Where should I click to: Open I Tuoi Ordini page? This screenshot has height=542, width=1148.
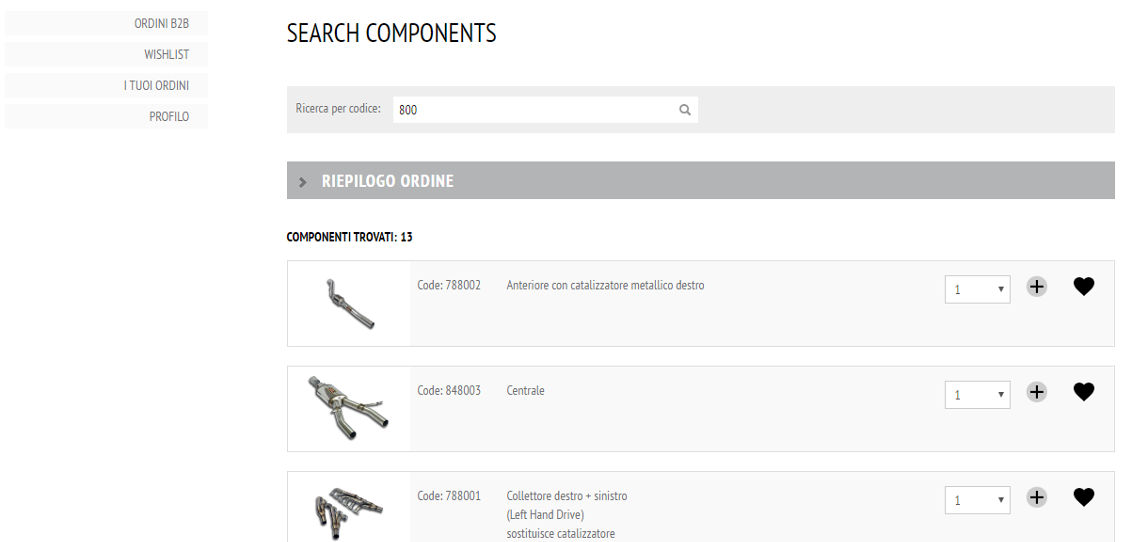pyautogui.click(x=106, y=86)
